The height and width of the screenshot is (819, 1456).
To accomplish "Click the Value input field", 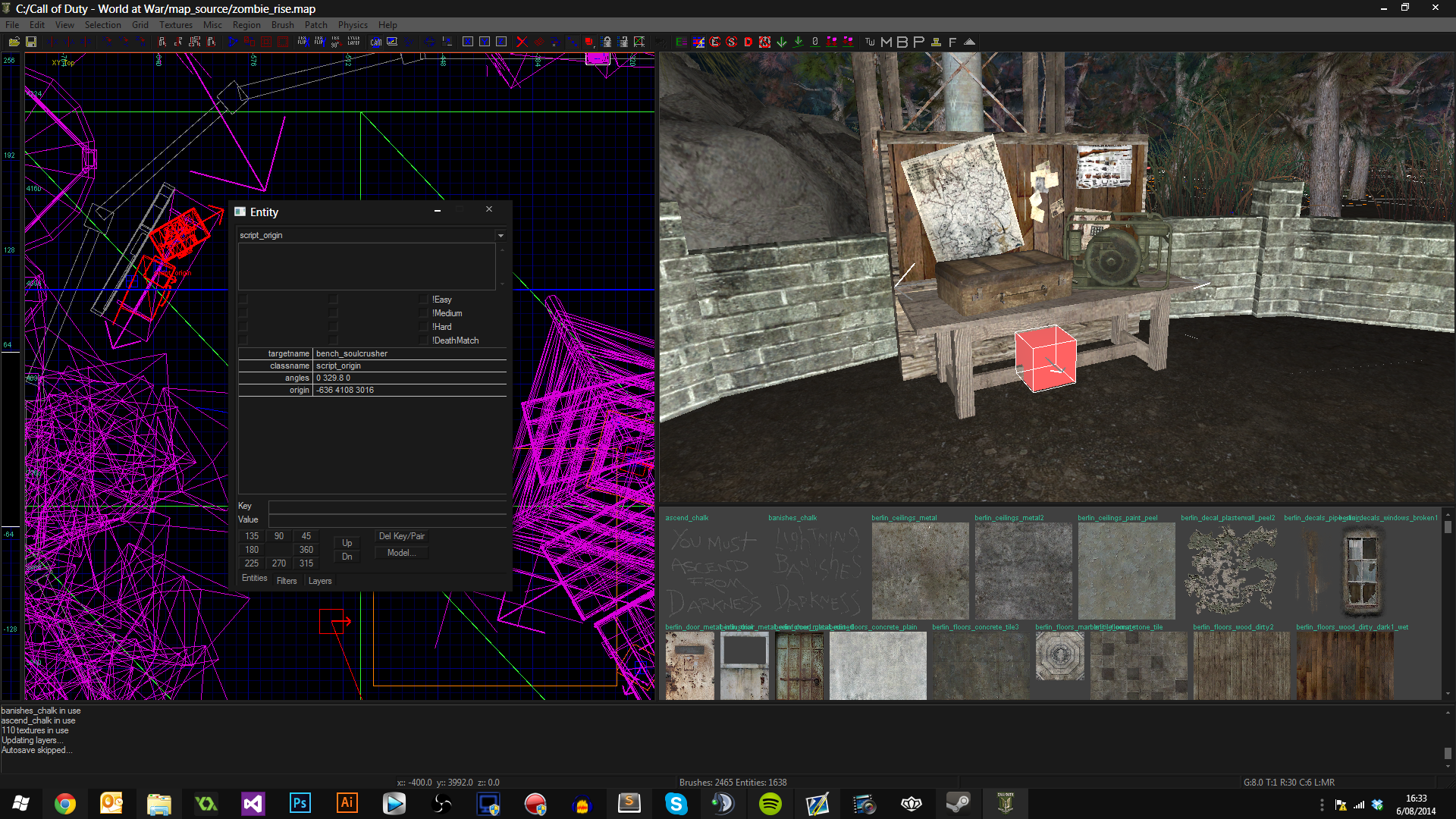I will 388,520.
